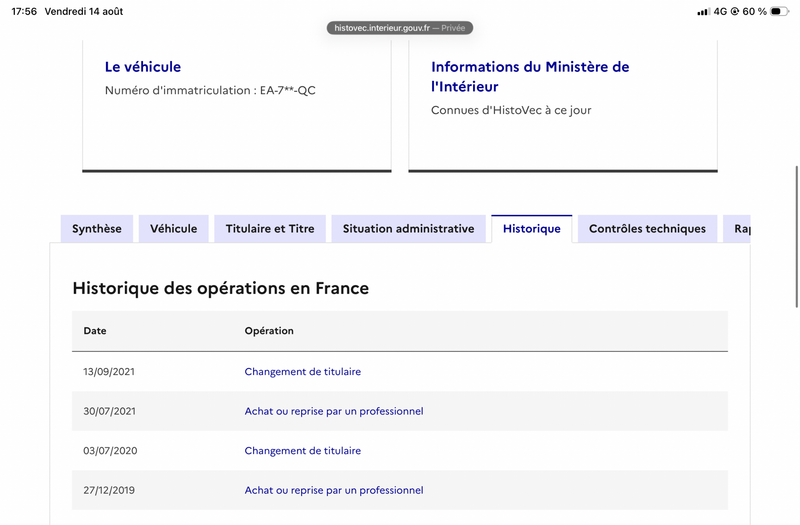Click the Connues d'HistoVec à ce jour text
Image resolution: width=800 pixels, height=525 pixels.
coord(511,110)
